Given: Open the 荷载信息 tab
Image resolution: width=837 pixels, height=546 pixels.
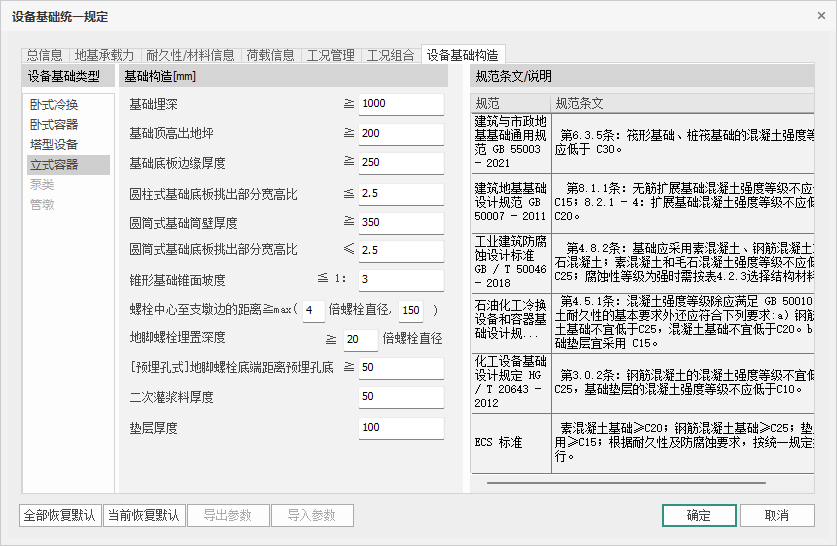Looking at the screenshot, I should coord(270,55).
